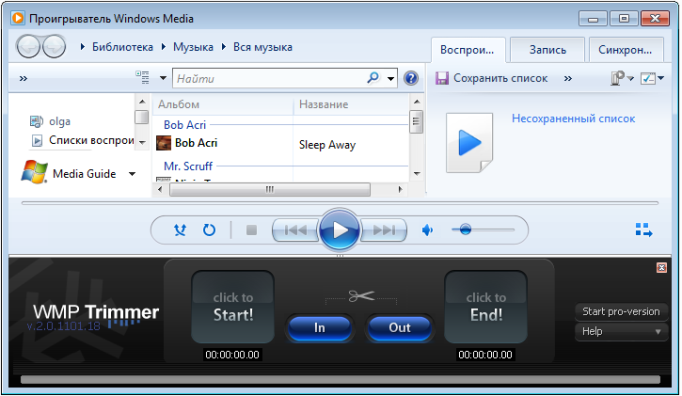Expand breadcrumb arrow before Вся музыка
682x396 pixels.
(224, 47)
